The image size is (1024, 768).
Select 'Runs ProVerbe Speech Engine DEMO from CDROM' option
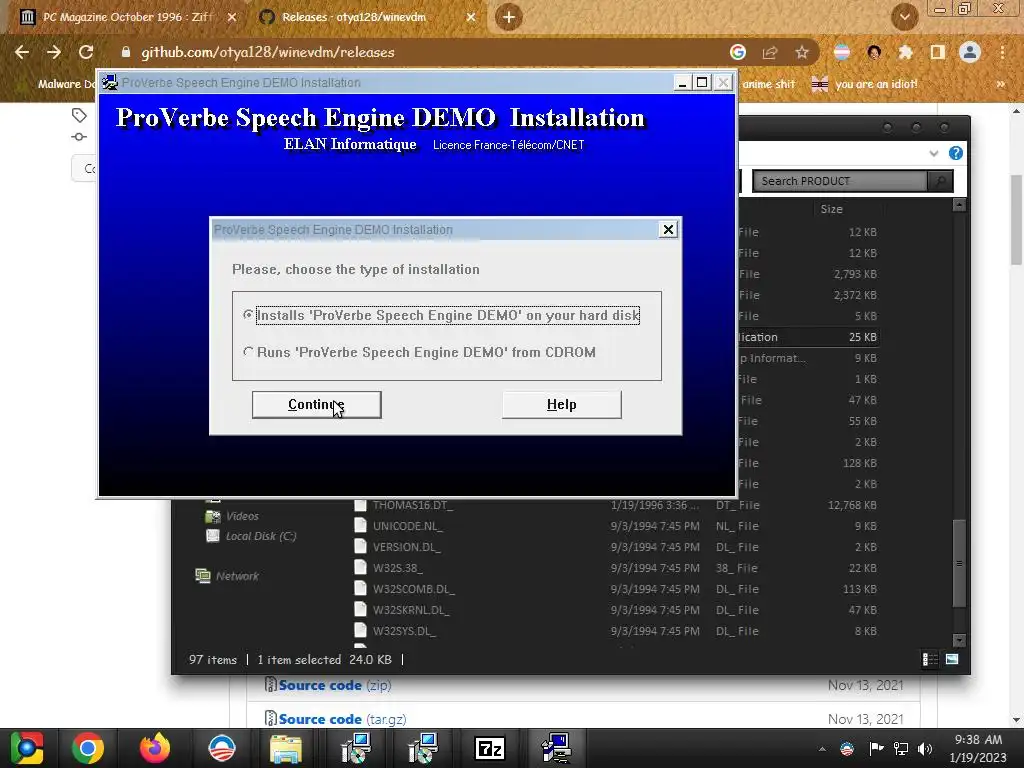(419, 353)
